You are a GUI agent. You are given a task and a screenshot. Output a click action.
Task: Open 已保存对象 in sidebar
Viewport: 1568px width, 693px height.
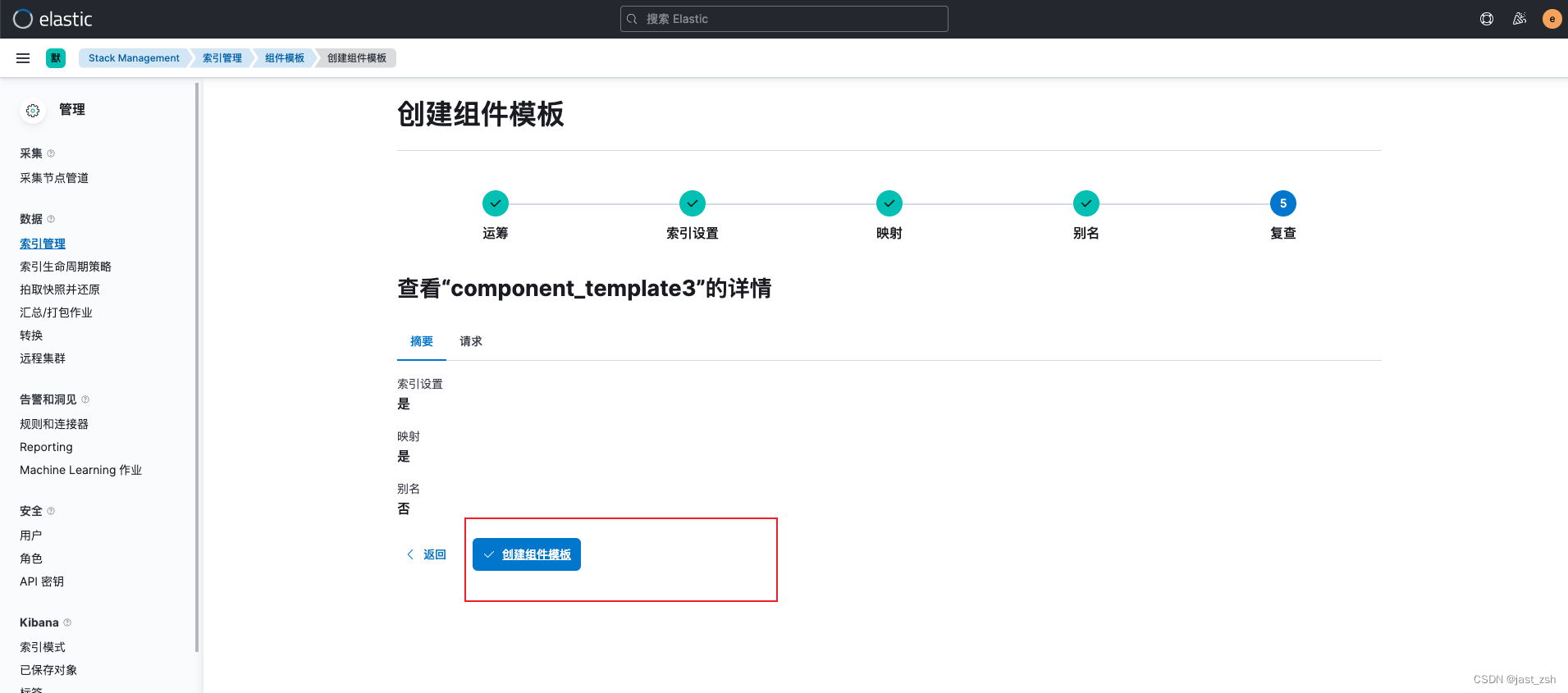[x=48, y=670]
